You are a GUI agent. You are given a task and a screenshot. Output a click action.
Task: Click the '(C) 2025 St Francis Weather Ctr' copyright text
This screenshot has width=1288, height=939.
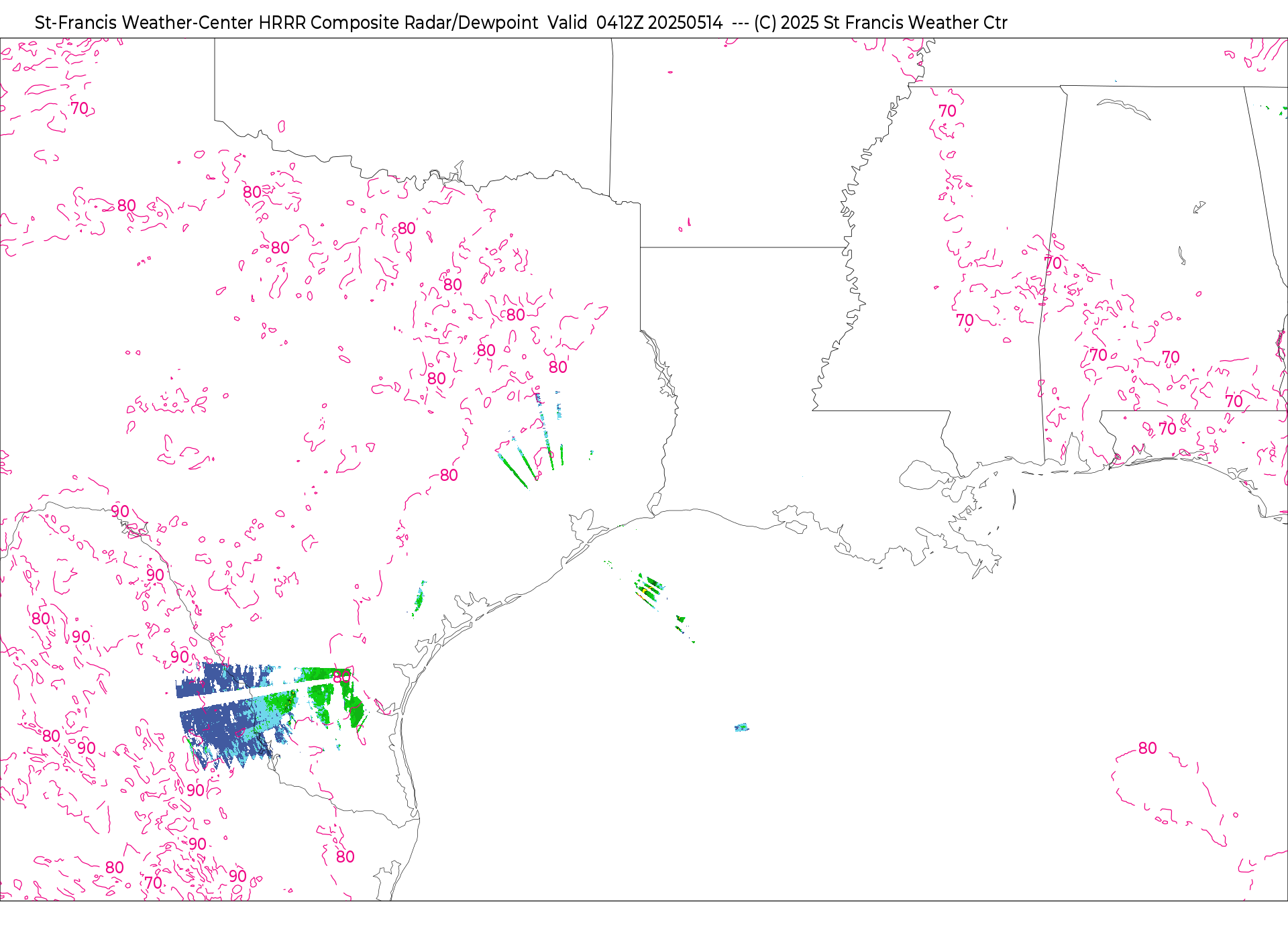(x=881, y=23)
